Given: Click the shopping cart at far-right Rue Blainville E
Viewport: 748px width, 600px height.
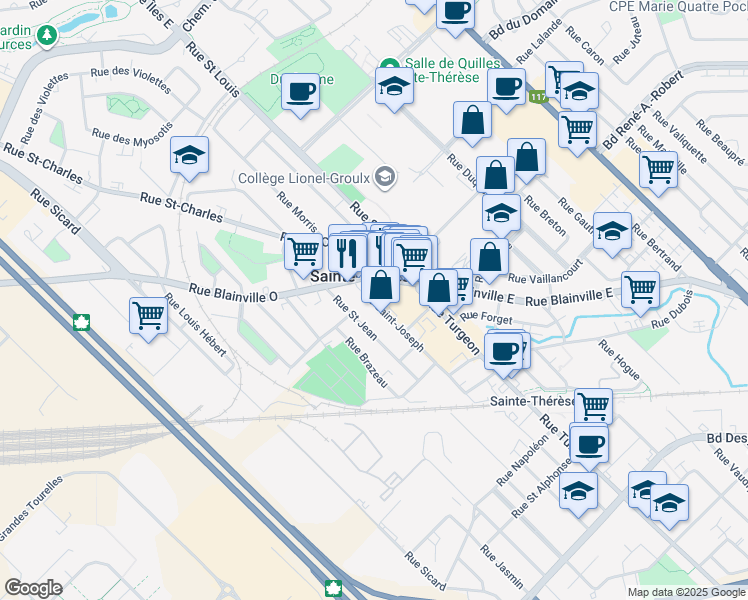Looking at the screenshot, I should click(640, 289).
